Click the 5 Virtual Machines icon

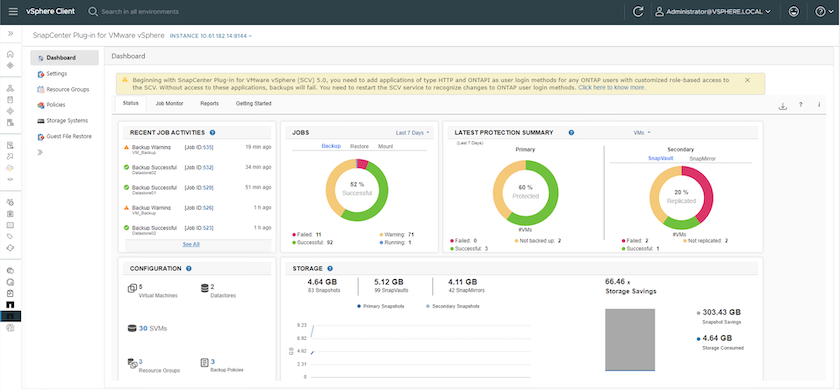point(132,289)
